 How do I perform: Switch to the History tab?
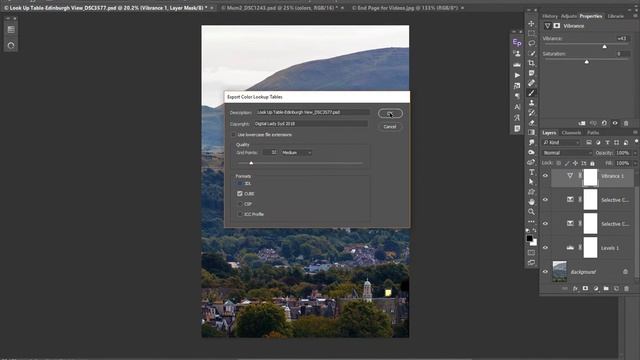pyautogui.click(x=550, y=16)
